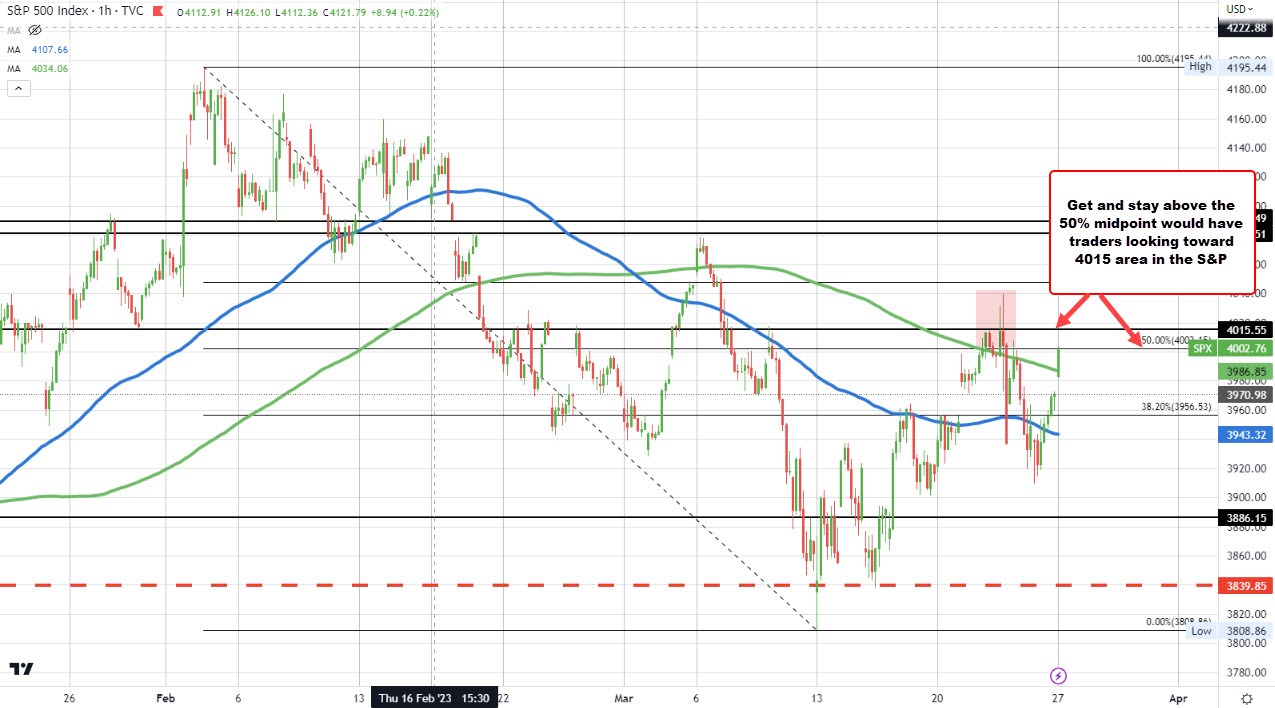Click the Apr label on time axis
Viewport: 1275px width, 708px height.
[1179, 698]
